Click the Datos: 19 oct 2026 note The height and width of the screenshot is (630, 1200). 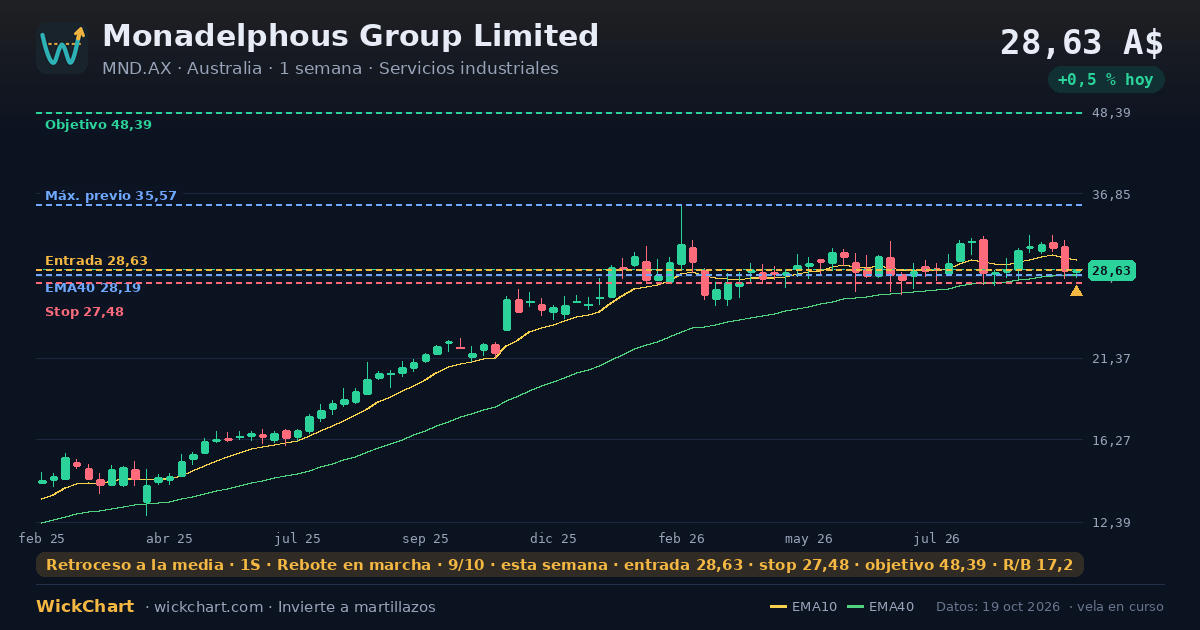[x=1000, y=607]
